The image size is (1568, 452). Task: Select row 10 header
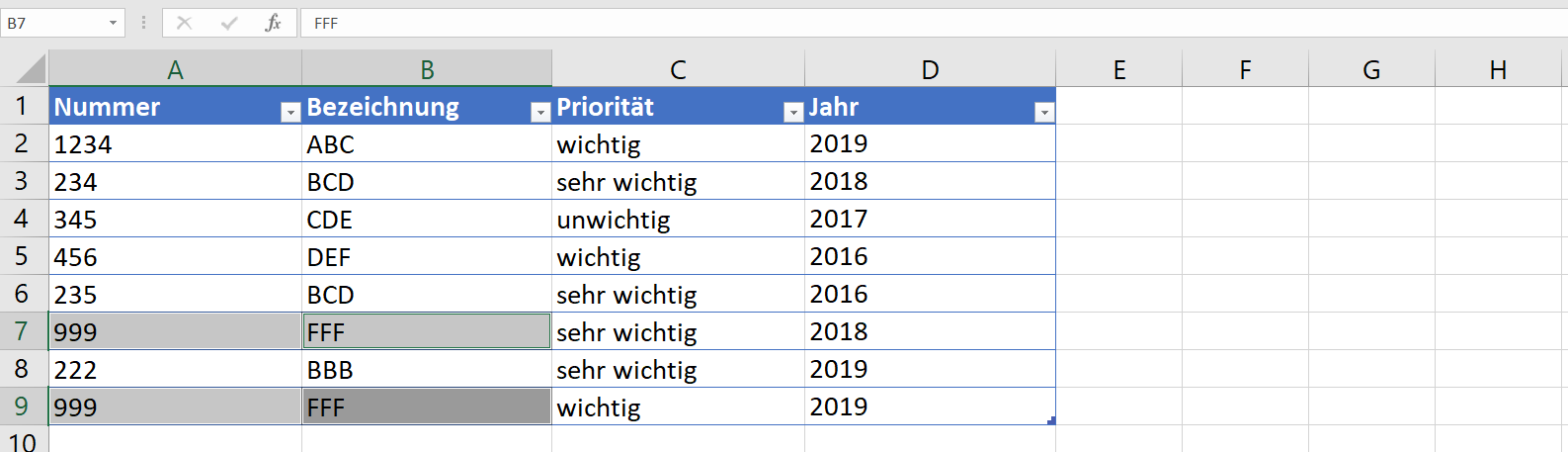(x=22, y=441)
